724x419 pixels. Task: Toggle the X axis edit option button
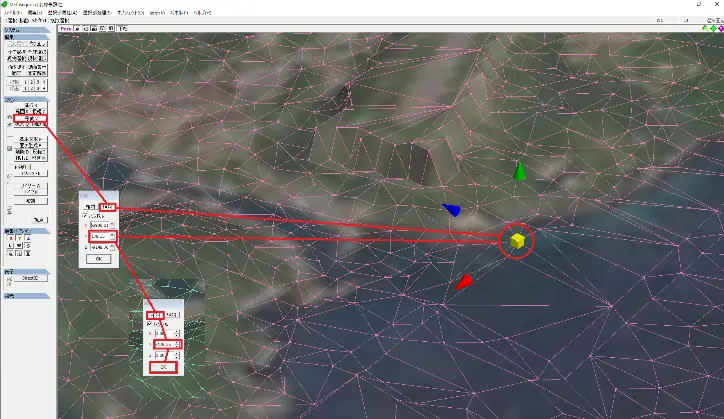[x=9, y=238]
